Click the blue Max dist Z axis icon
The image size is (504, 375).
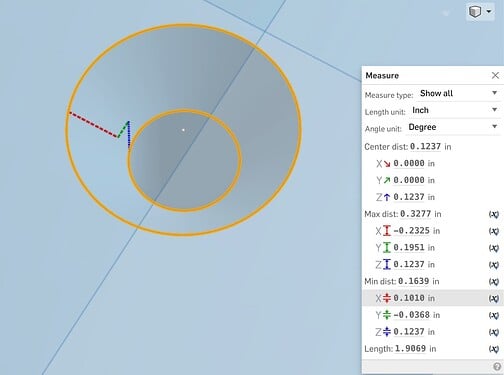[387, 264]
